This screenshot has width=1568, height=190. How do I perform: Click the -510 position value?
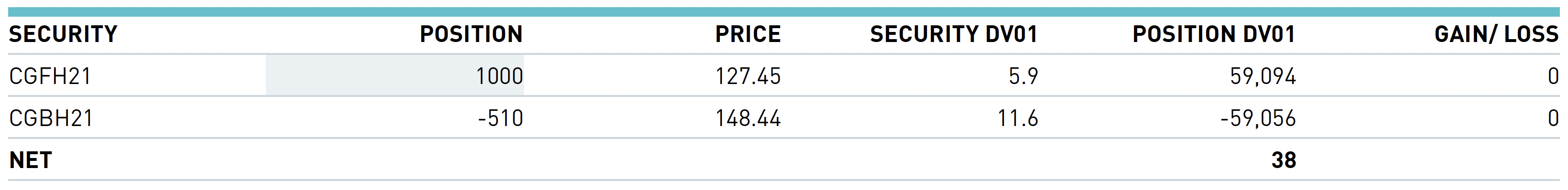pos(501,118)
